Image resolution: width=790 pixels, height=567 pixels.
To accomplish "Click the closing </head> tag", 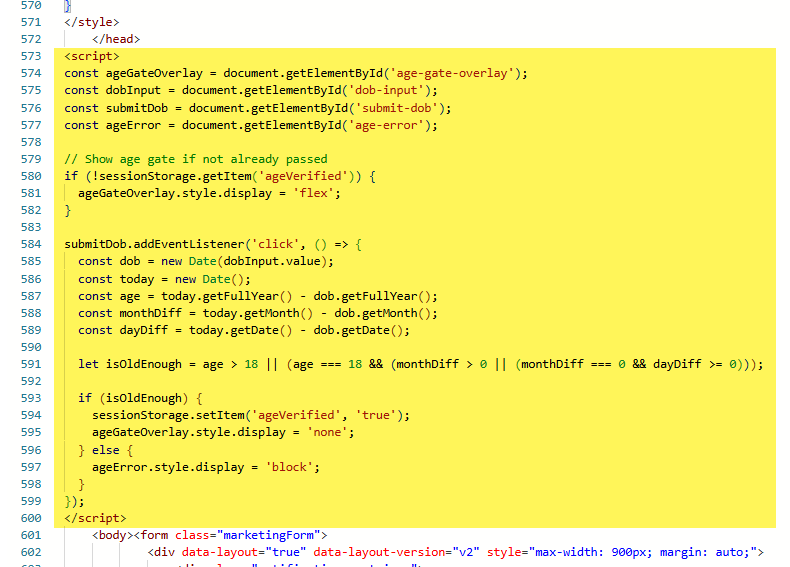I will pos(116,39).
